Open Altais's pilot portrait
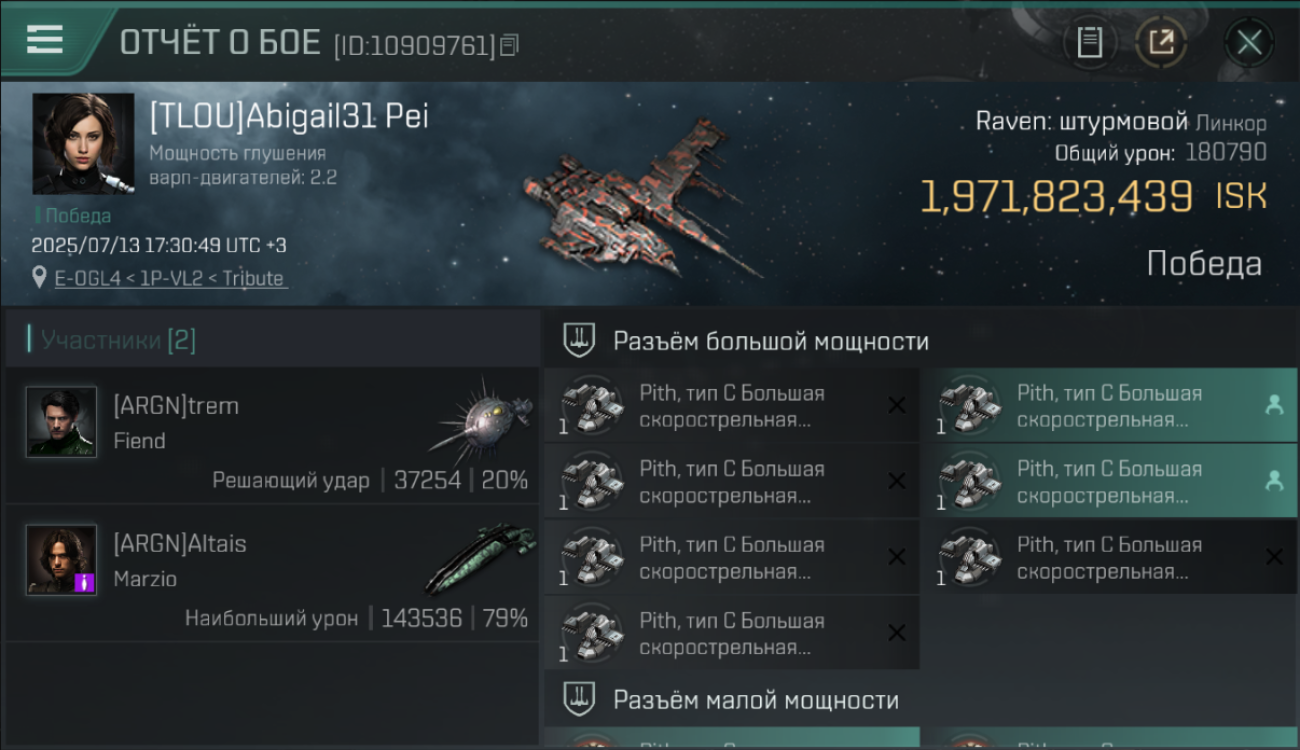 [61, 559]
